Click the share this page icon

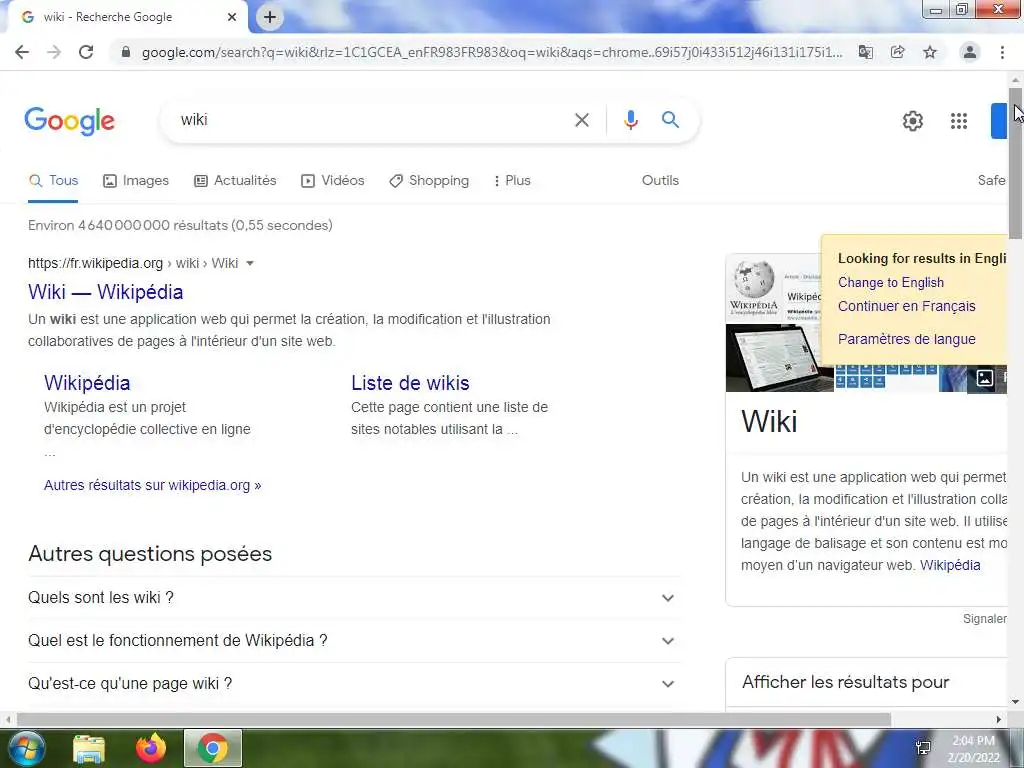(898, 52)
